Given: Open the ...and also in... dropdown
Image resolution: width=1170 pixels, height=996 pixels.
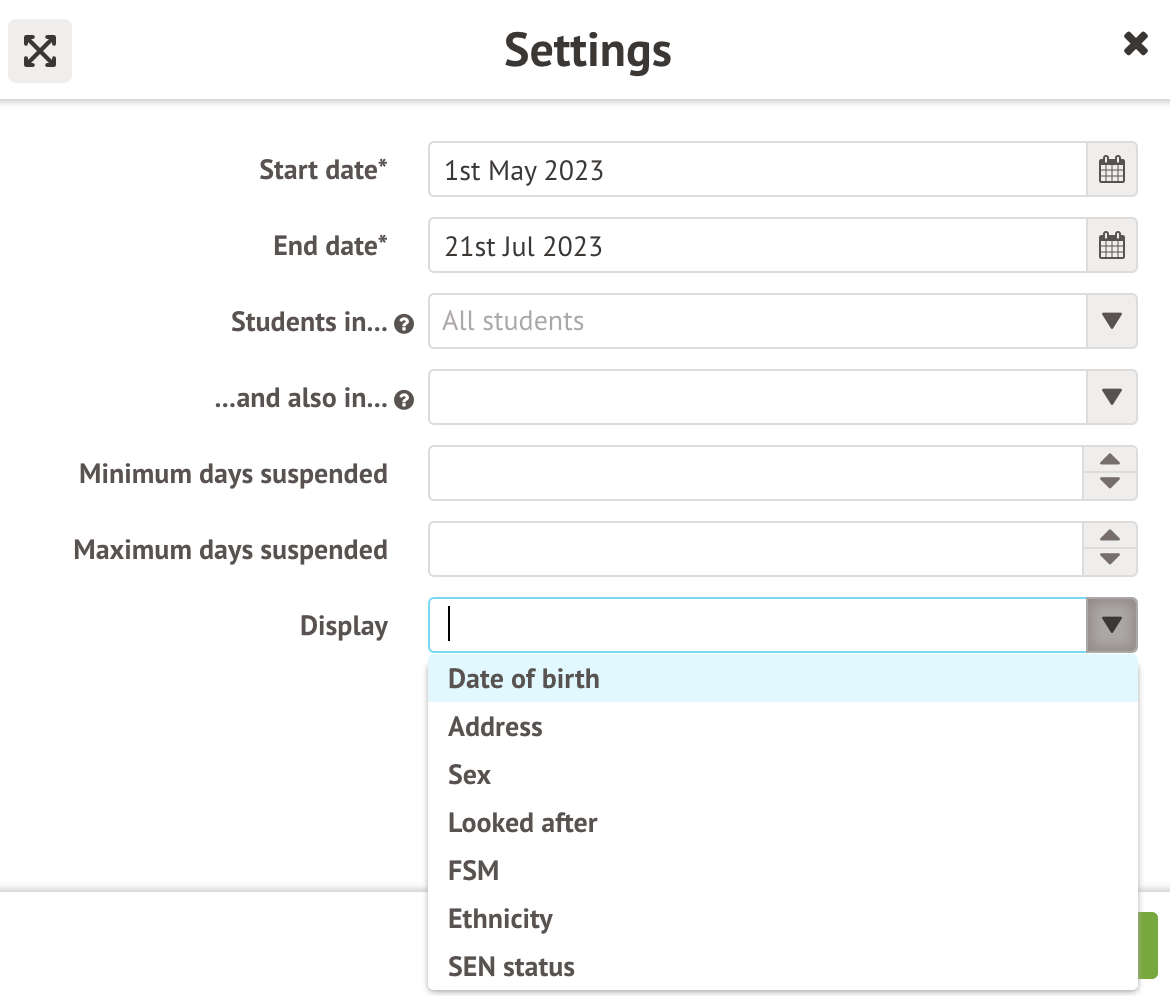Looking at the screenshot, I should [x=1110, y=397].
